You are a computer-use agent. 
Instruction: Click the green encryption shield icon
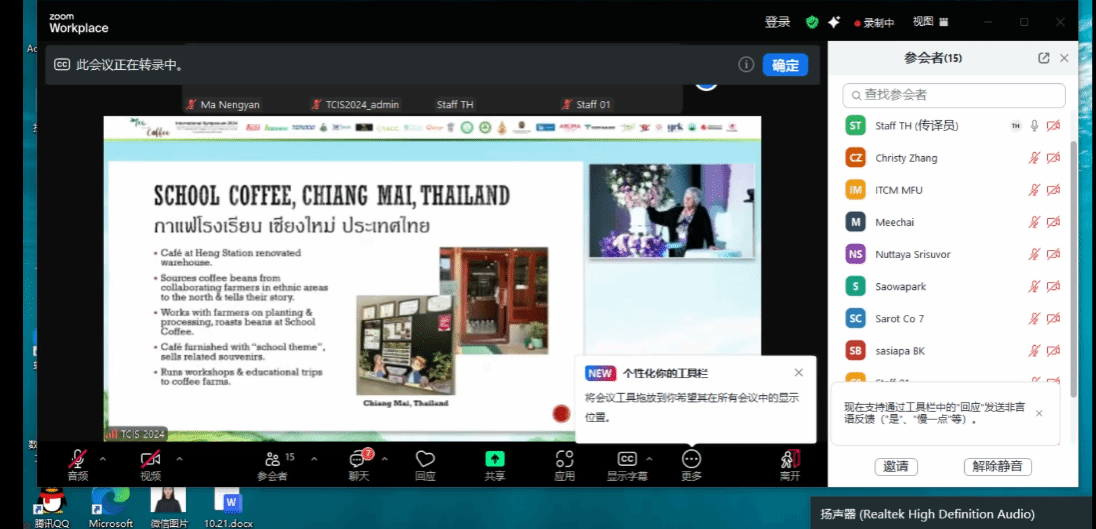pyautogui.click(x=812, y=22)
